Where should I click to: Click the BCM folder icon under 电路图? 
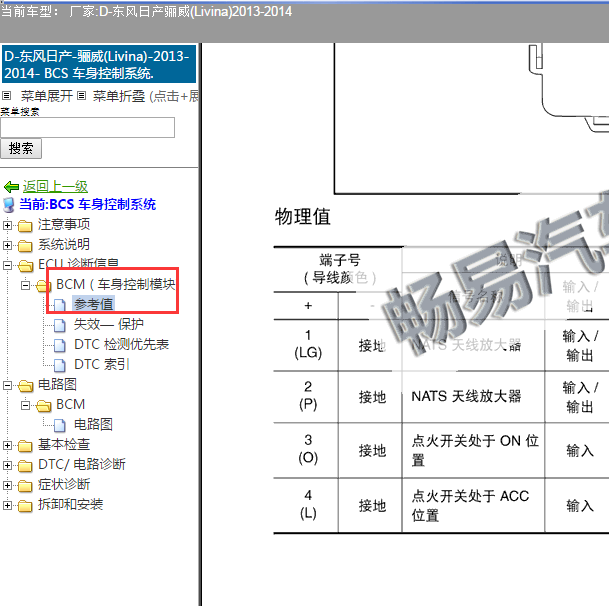(x=44, y=406)
